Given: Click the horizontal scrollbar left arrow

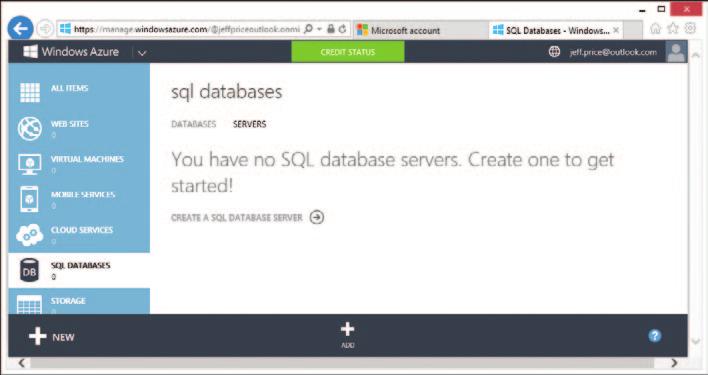Looking at the screenshot, I should click(21, 363).
